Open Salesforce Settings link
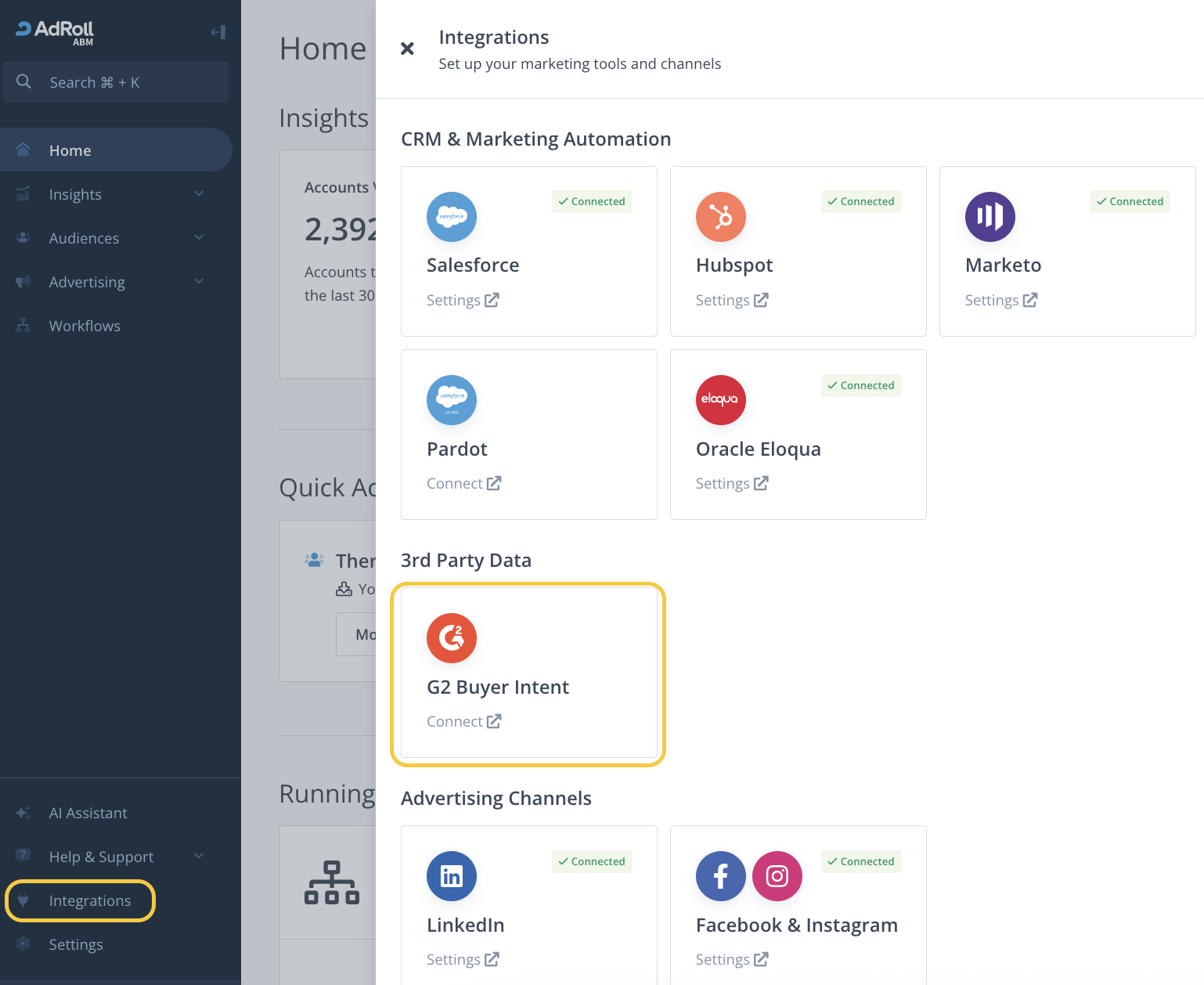 (x=462, y=300)
